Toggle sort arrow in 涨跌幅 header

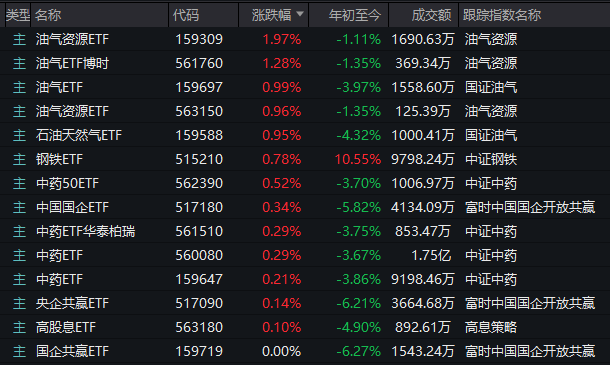pos(300,14)
